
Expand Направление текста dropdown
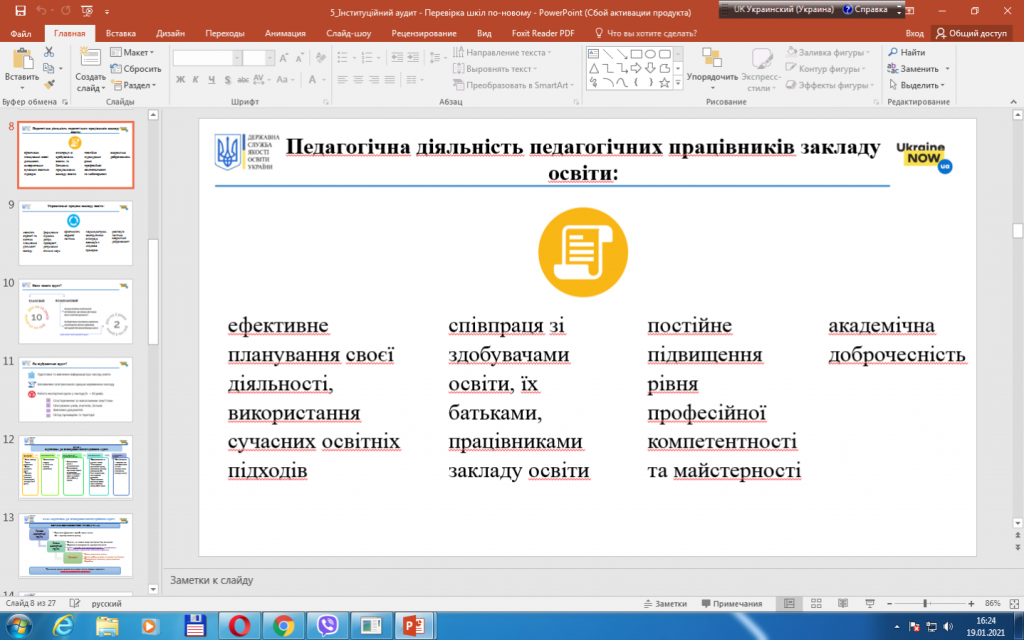pos(502,52)
